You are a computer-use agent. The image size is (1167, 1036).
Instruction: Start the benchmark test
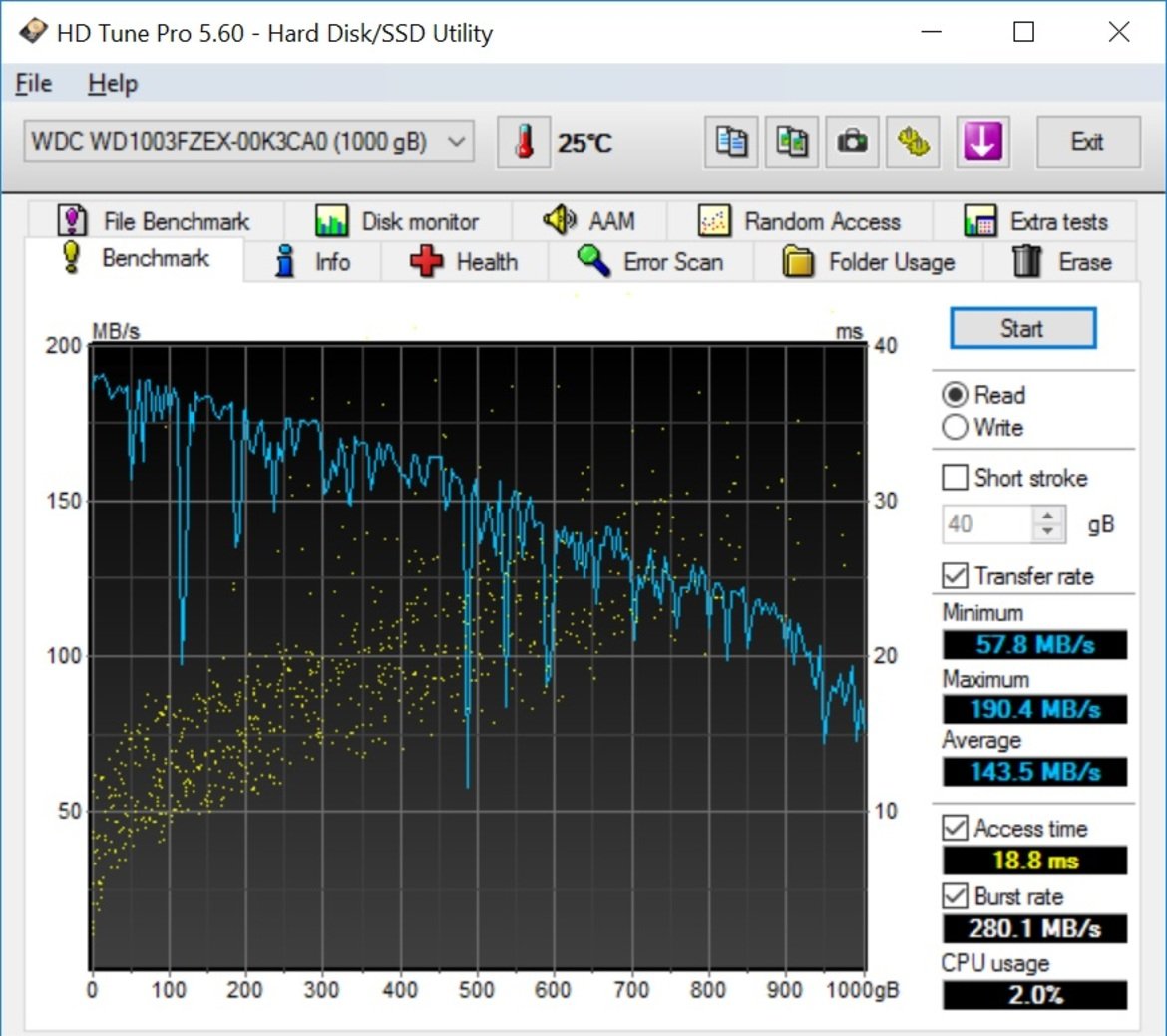point(1022,328)
